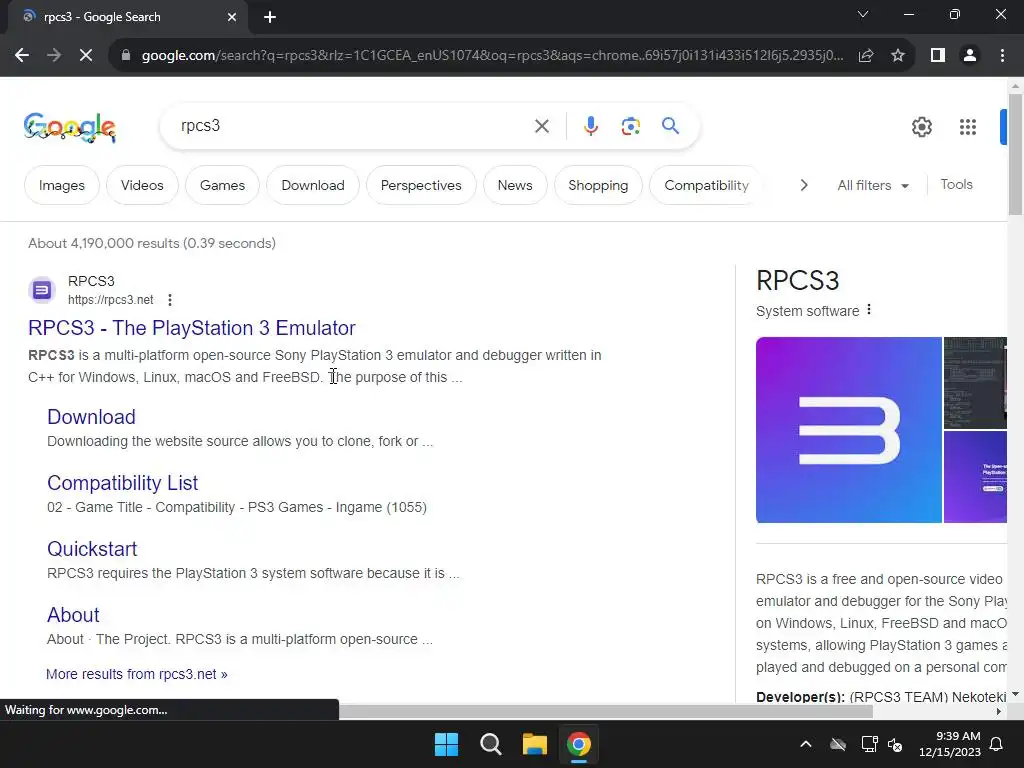1024x768 pixels.
Task: Select the Perspectives filter chip
Action: tap(421, 185)
